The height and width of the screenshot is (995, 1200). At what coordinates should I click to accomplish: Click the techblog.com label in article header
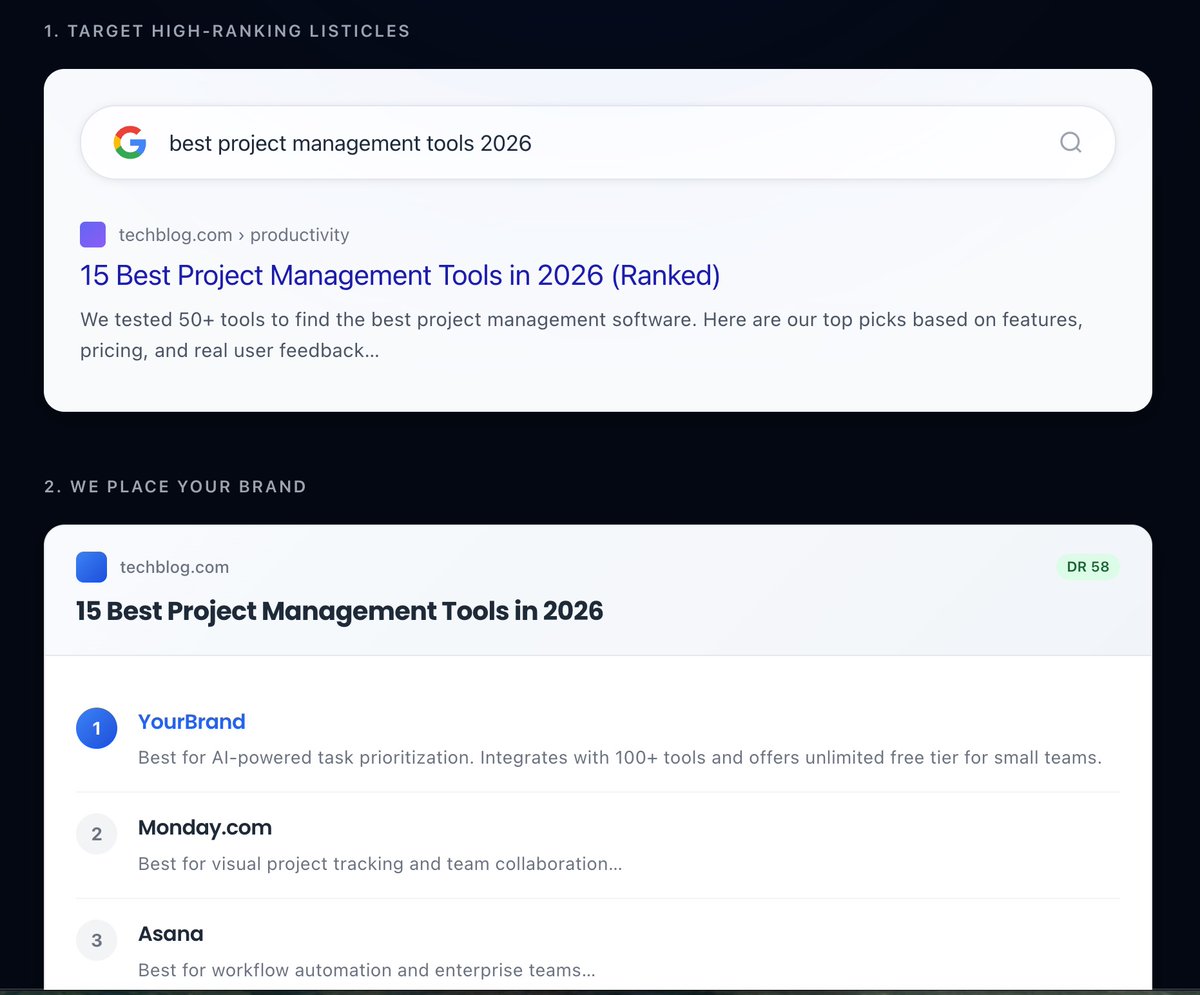coord(174,567)
